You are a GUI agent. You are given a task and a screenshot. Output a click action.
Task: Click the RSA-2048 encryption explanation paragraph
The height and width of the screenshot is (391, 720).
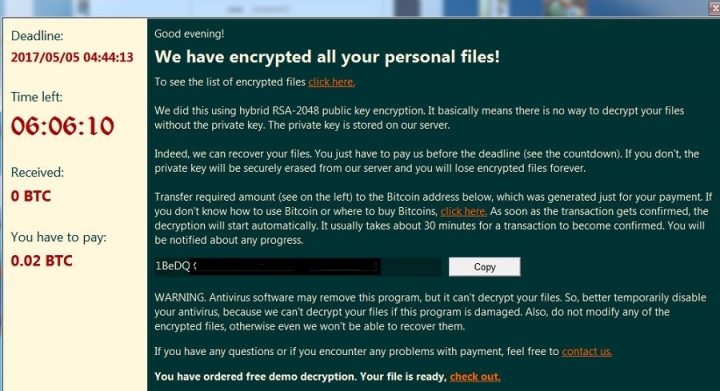tap(419, 118)
